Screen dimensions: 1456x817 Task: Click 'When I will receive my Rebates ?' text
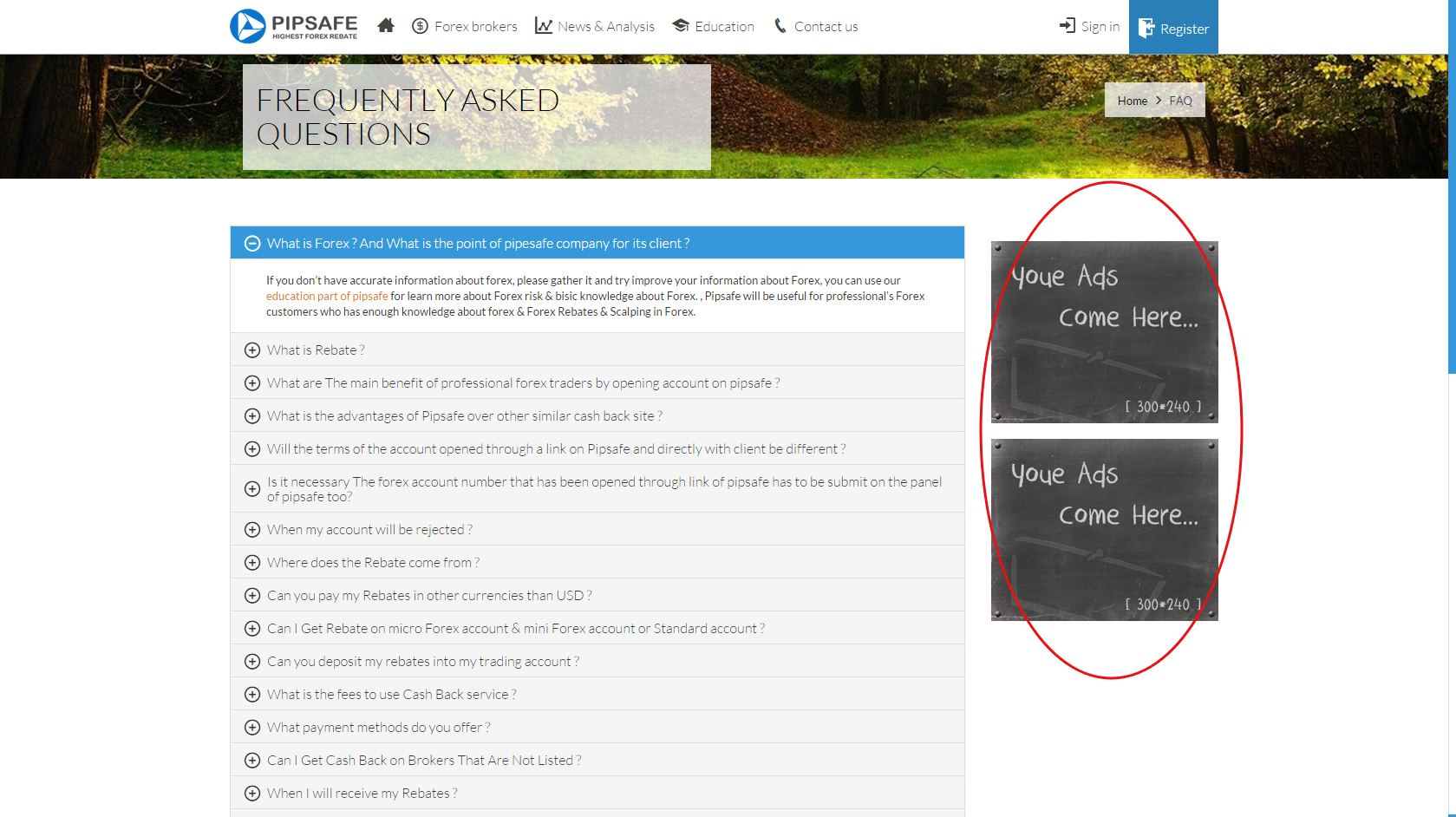click(x=362, y=794)
